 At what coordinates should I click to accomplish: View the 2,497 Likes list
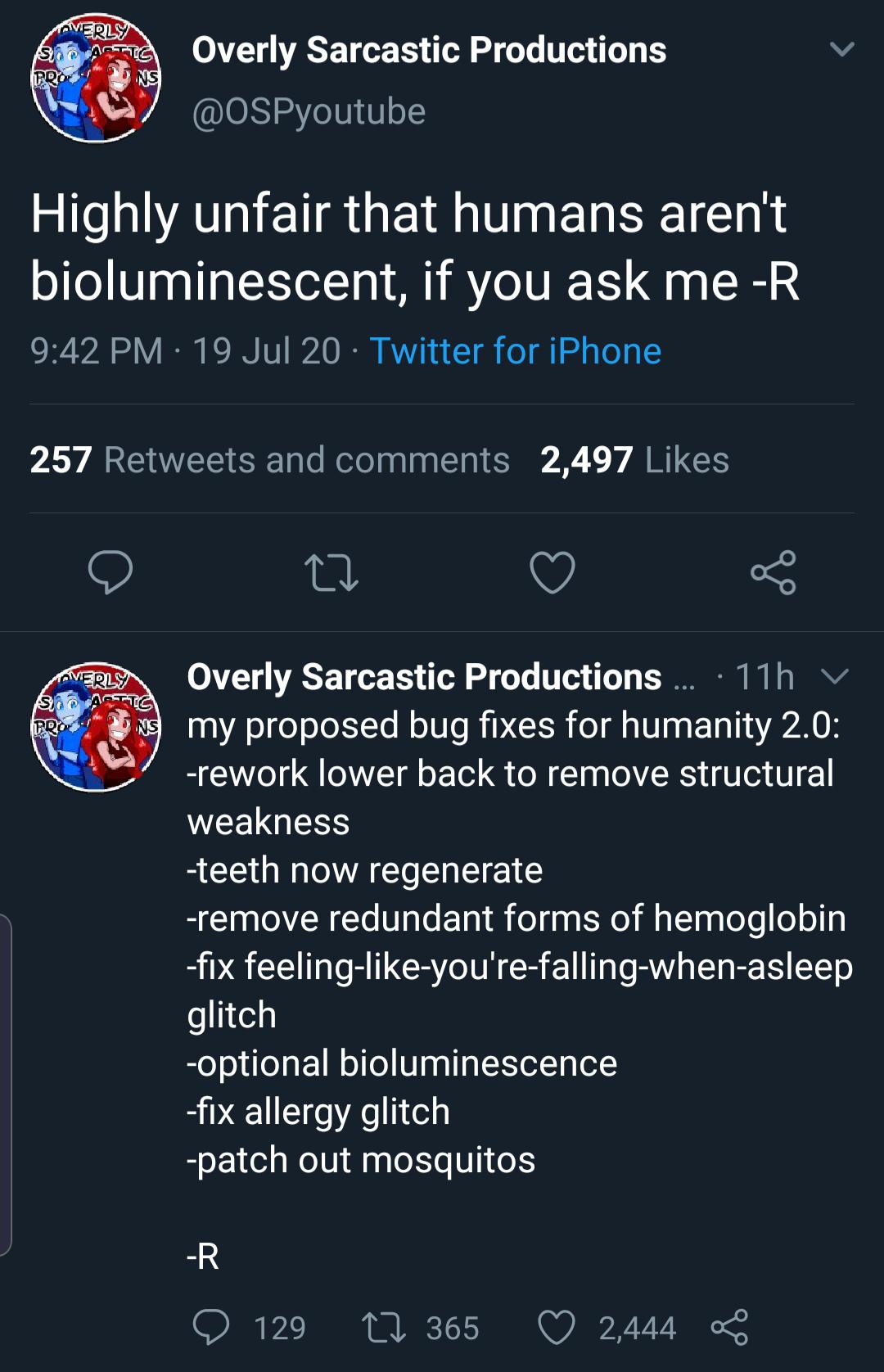tap(634, 460)
